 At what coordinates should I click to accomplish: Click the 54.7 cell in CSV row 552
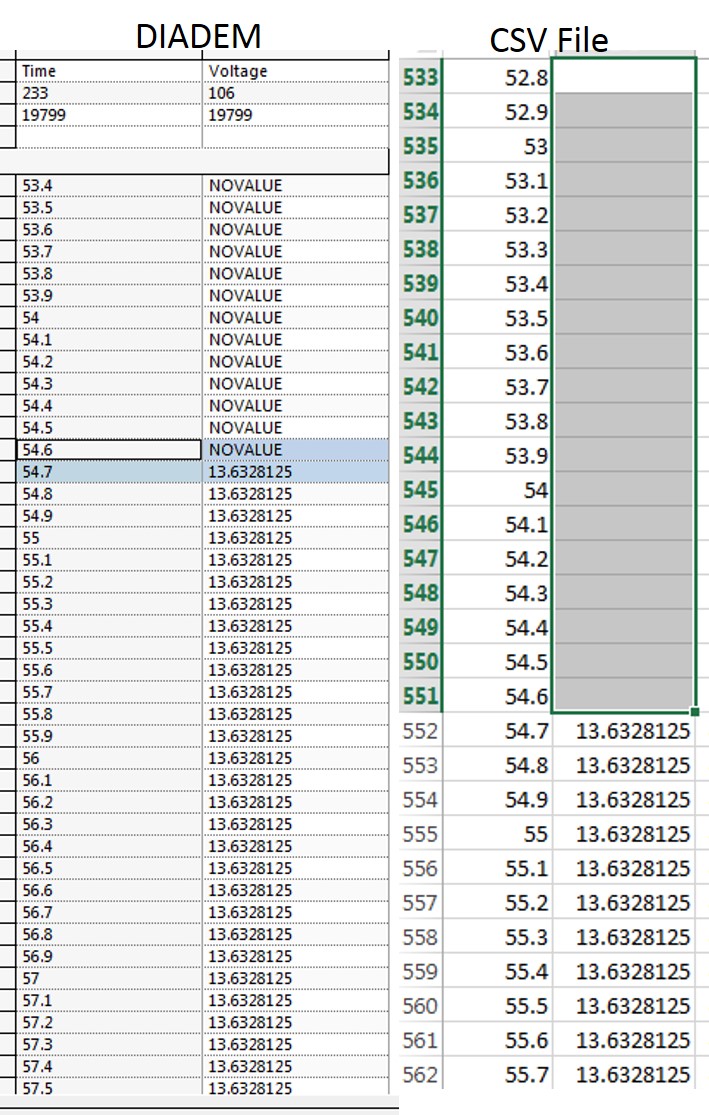(497, 731)
